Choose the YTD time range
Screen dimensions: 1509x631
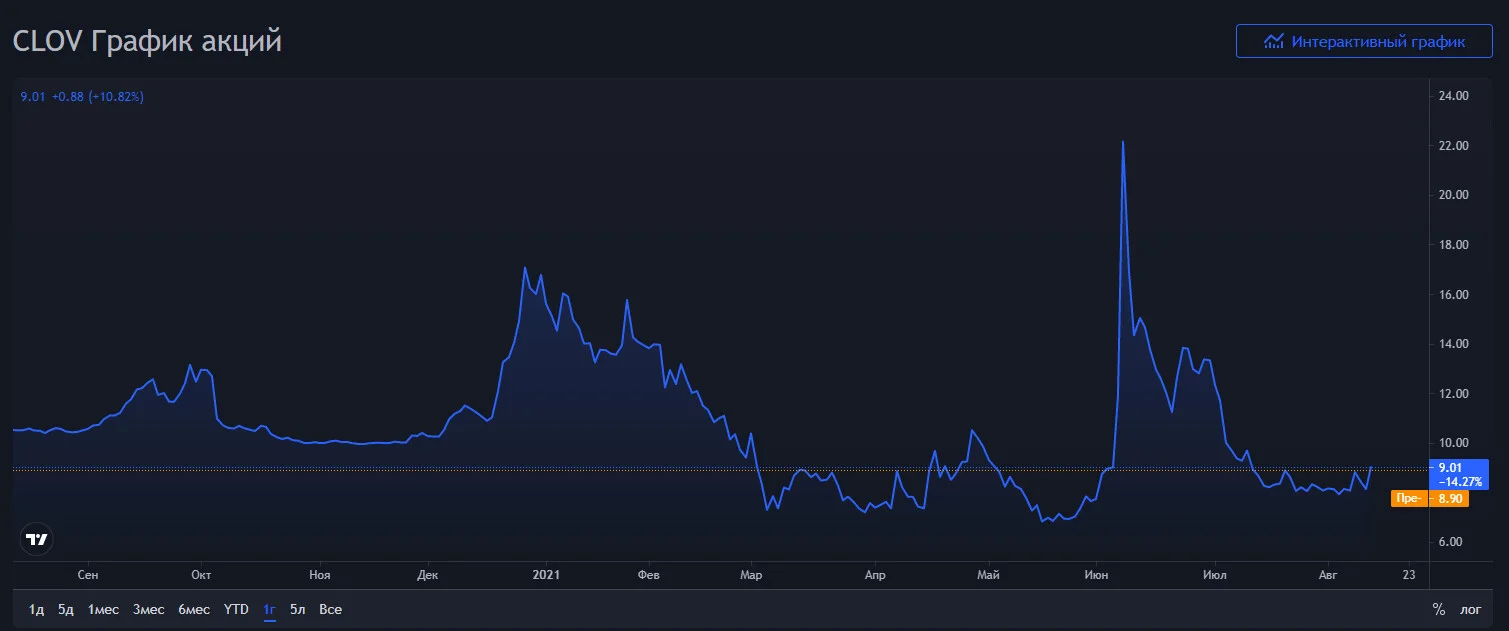[x=236, y=609]
